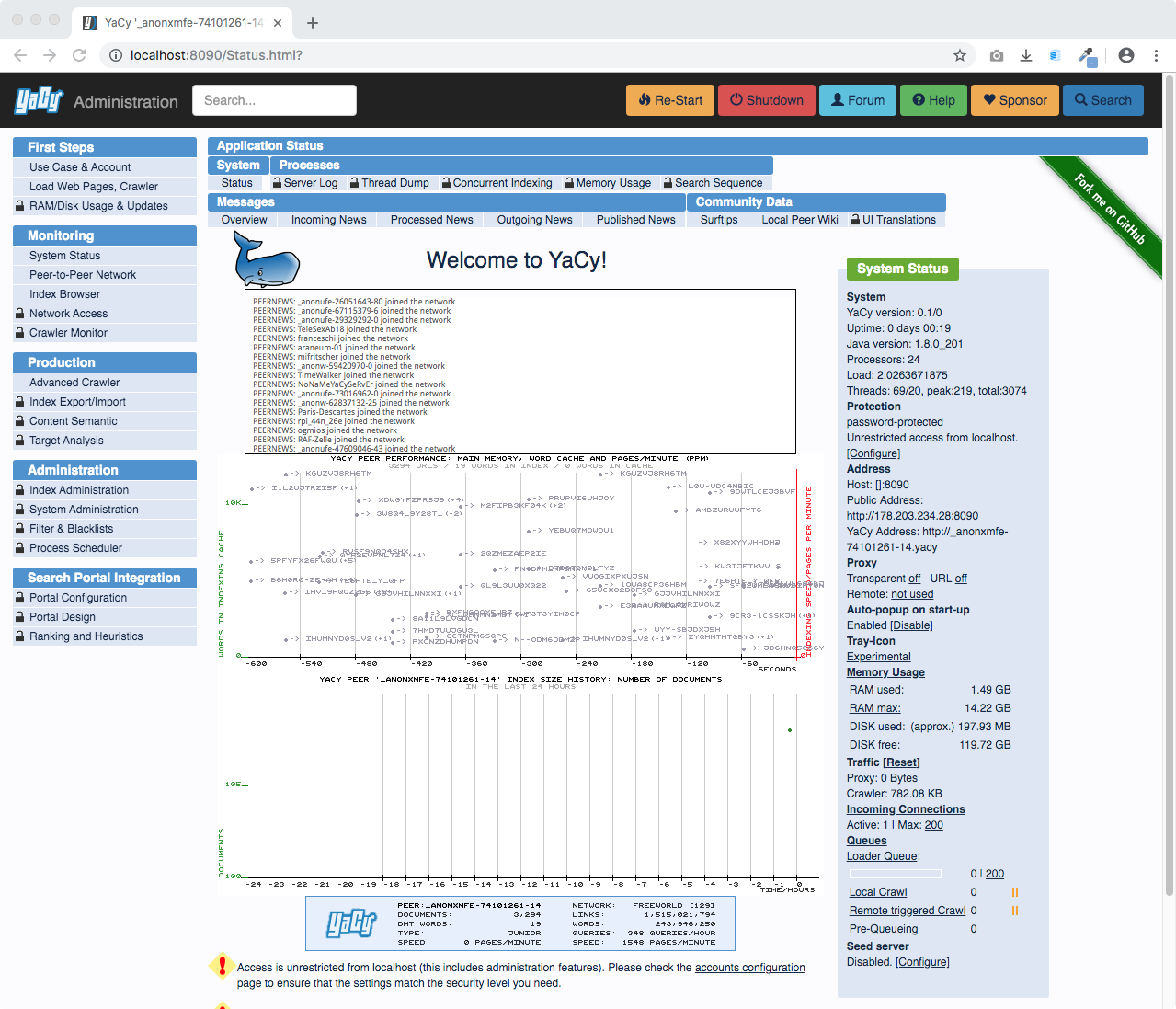Open Local Peer Wiki
This screenshot has height=1009, width=1176.
[x=800, y=220]
